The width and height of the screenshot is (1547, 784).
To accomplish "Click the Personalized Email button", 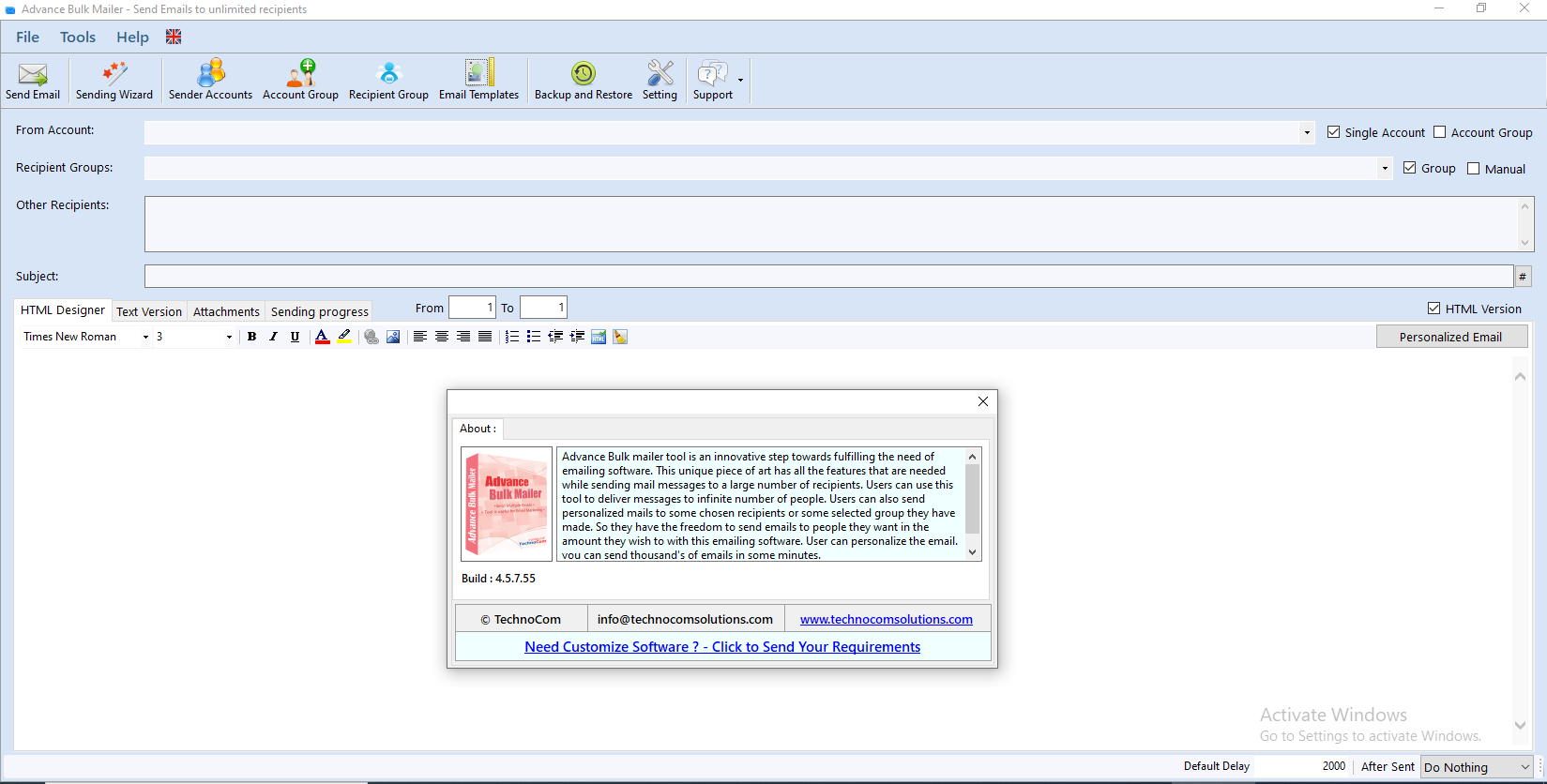I will [x=1450, y=337].
